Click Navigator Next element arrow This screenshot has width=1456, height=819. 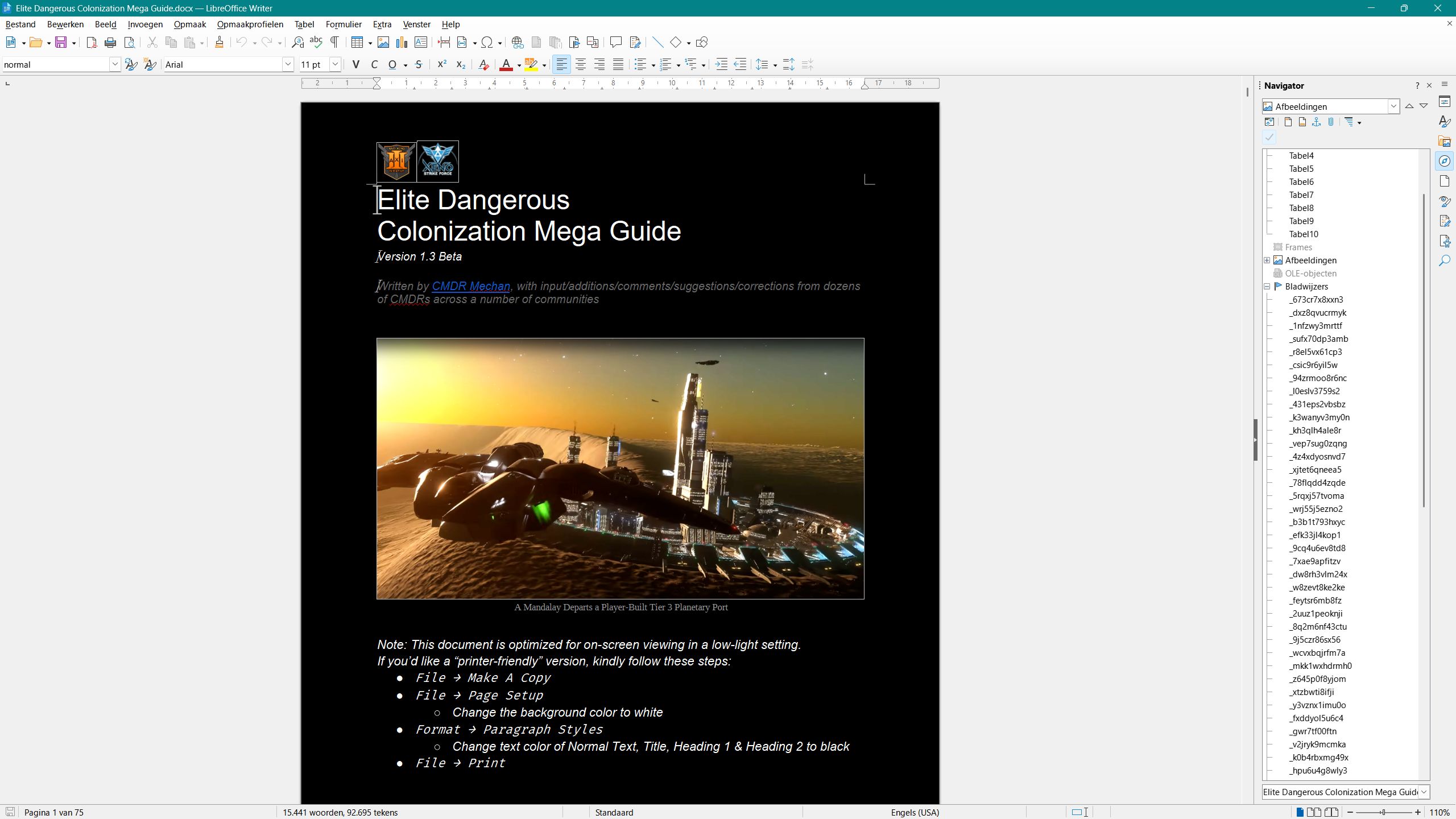(x=1424, y=106)
